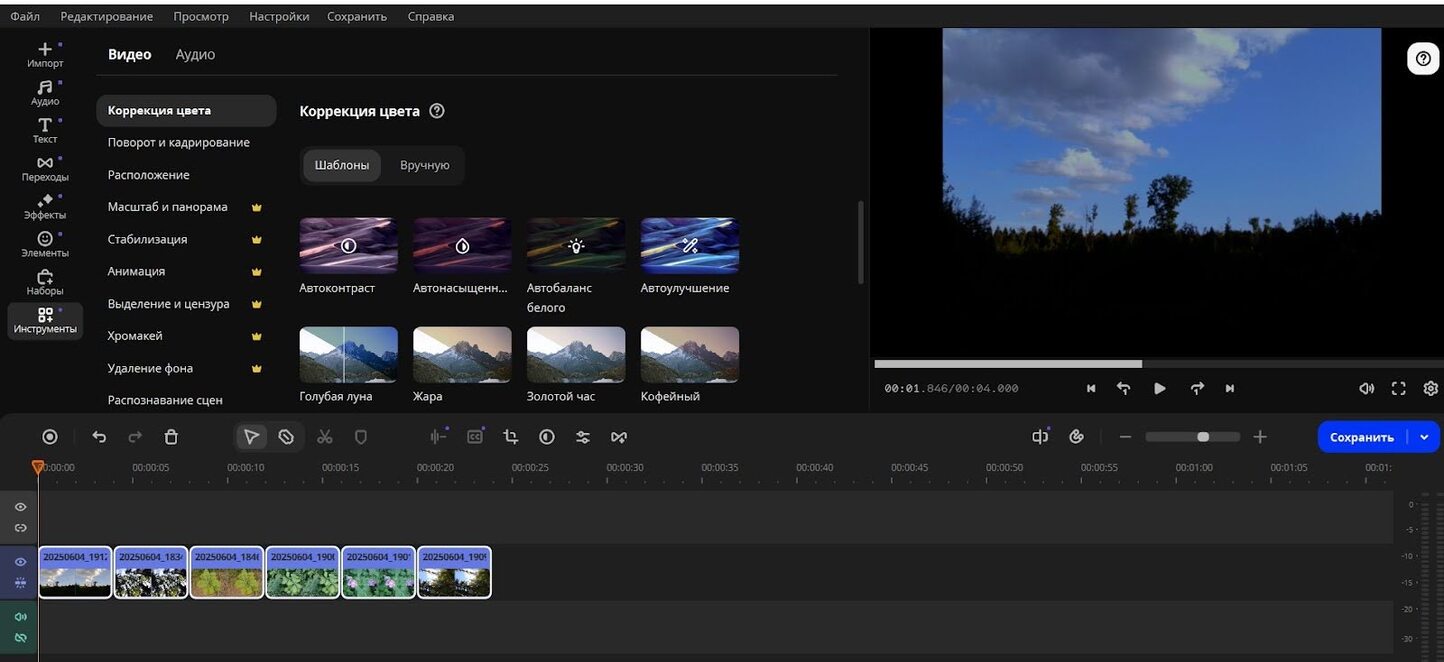The height and width of the screenshot is (662, 1444).
Task: Click the blue Сохранить button
Action: (x=1361, y=437)
